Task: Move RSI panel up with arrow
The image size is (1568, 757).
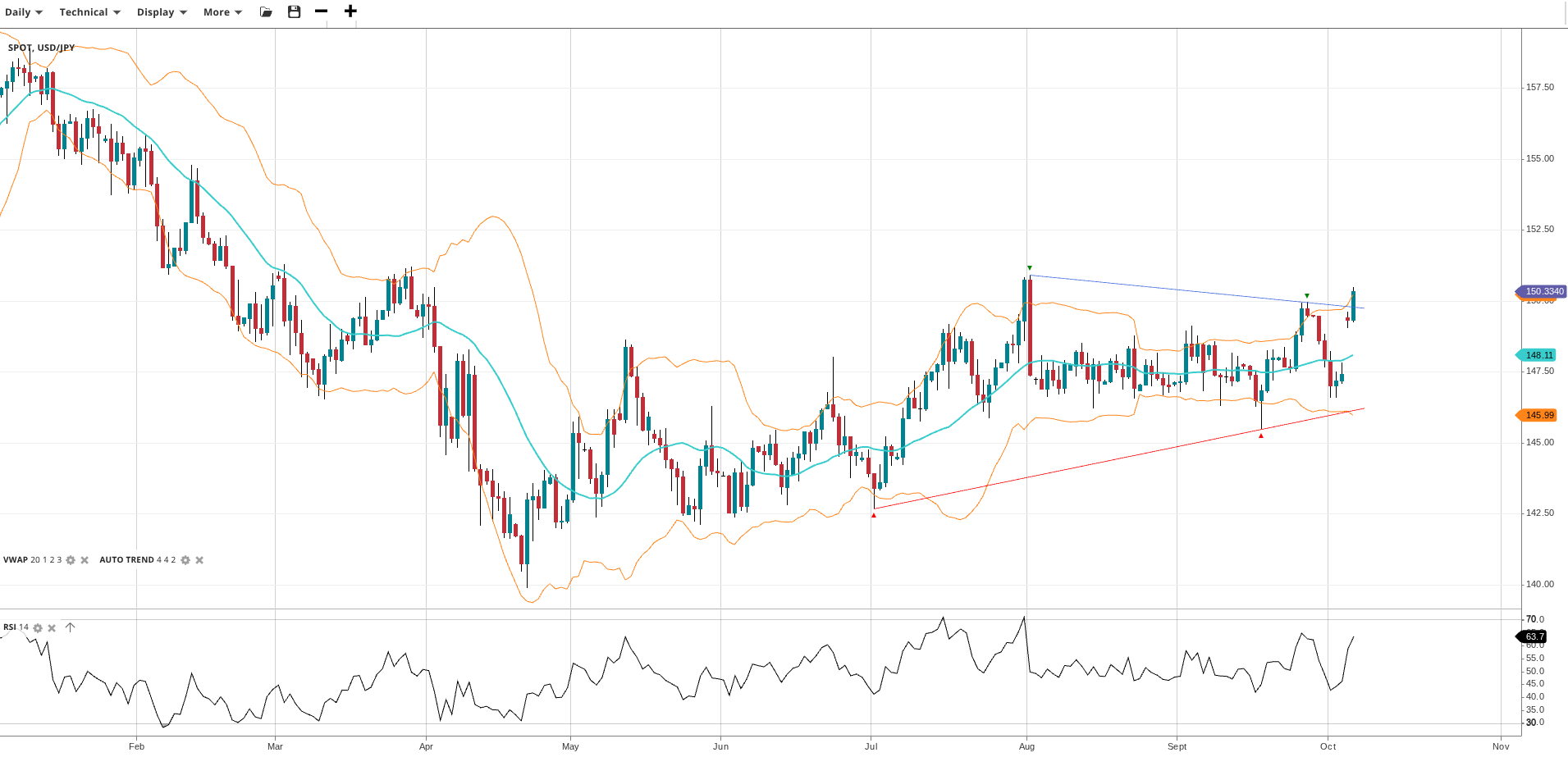Action: pyautogui.click(x=71, y=627)
